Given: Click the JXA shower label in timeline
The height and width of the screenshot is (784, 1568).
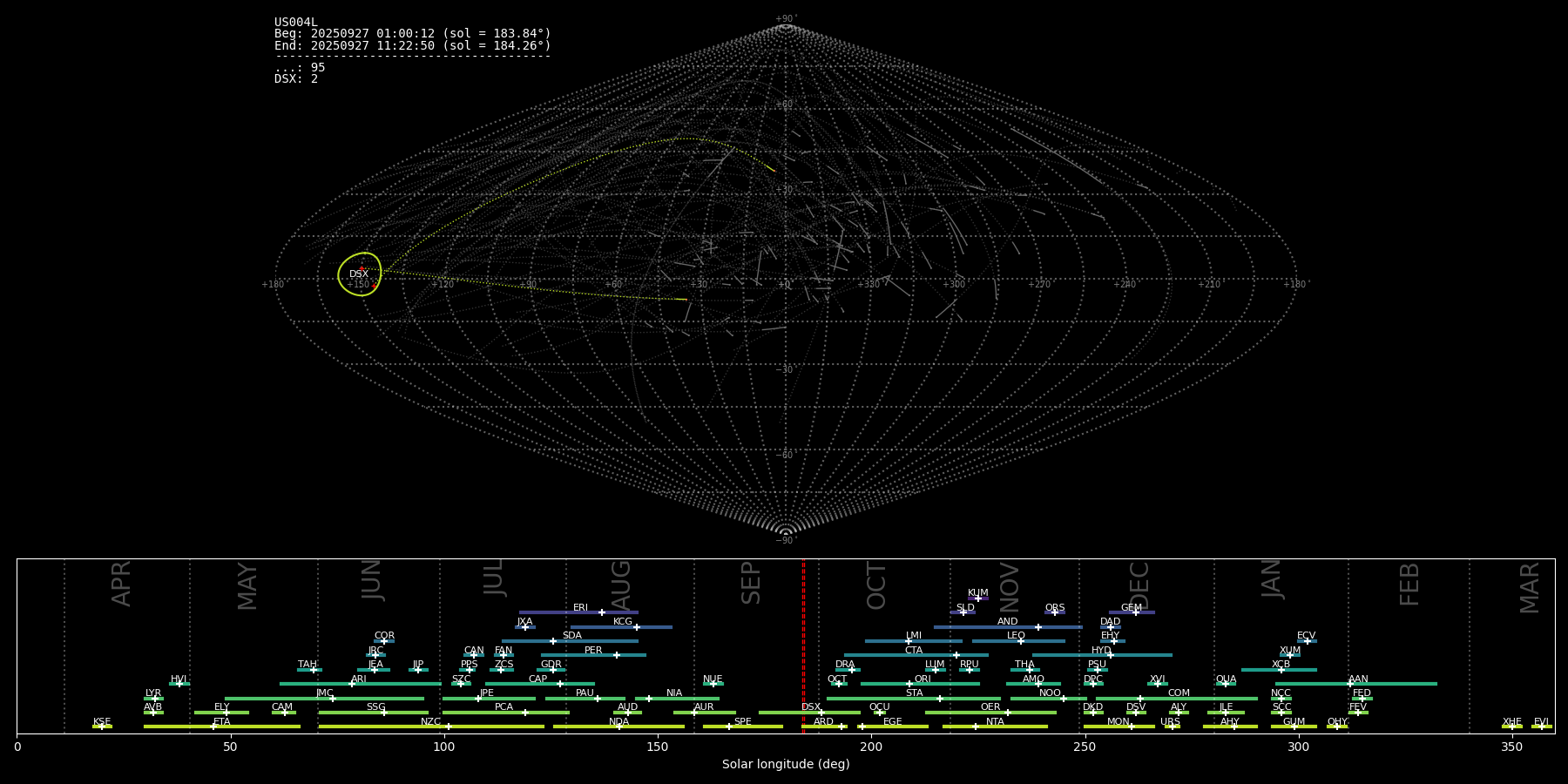Looking at the screenshot, I should pos(525,622).
